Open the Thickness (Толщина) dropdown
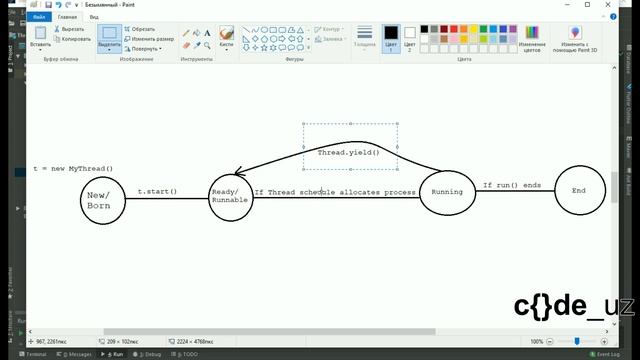This screenshot has height=360, width=640. click(x=364, y=38)
